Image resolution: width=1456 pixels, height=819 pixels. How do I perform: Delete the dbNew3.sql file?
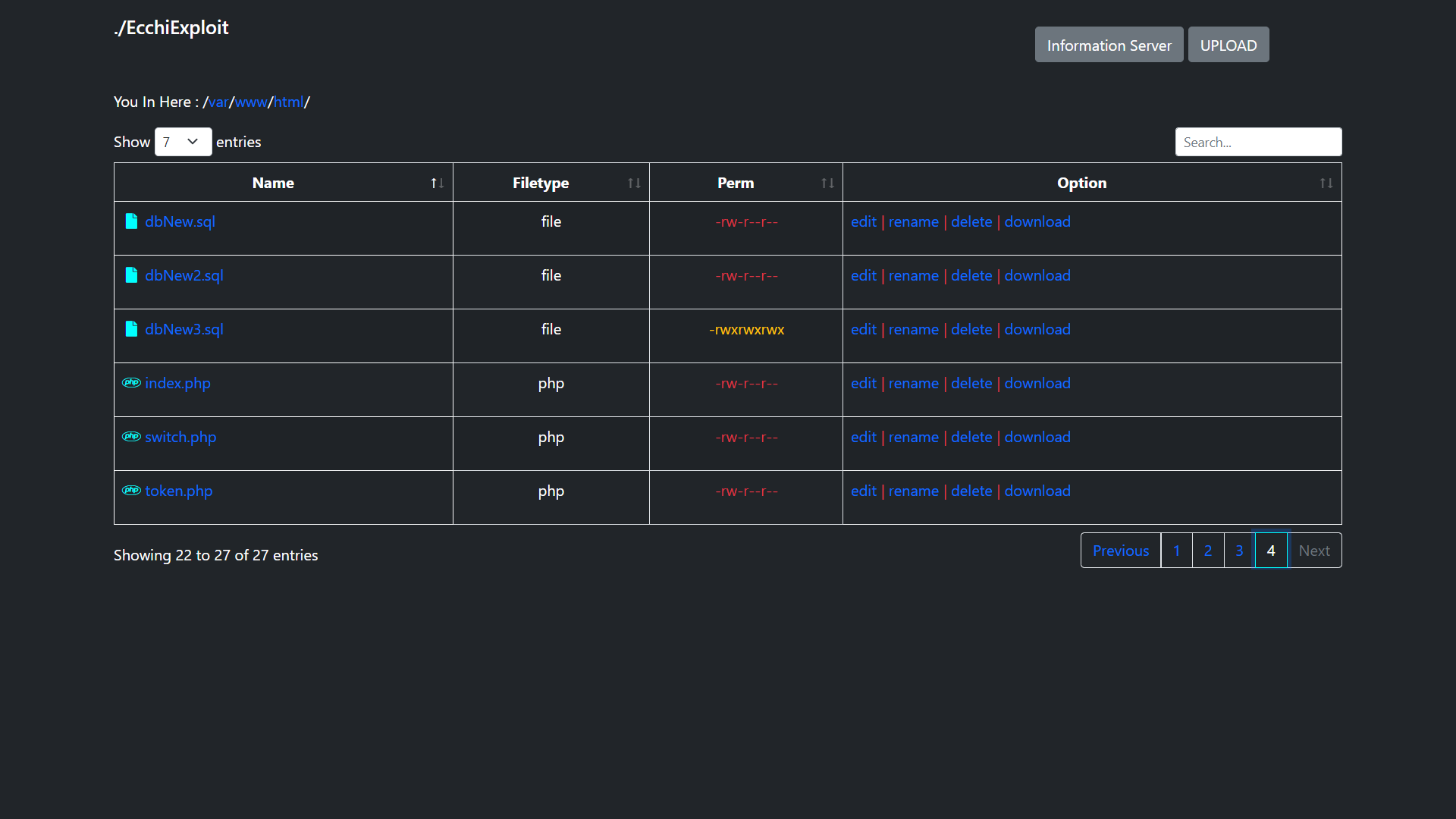coord(971,329)
